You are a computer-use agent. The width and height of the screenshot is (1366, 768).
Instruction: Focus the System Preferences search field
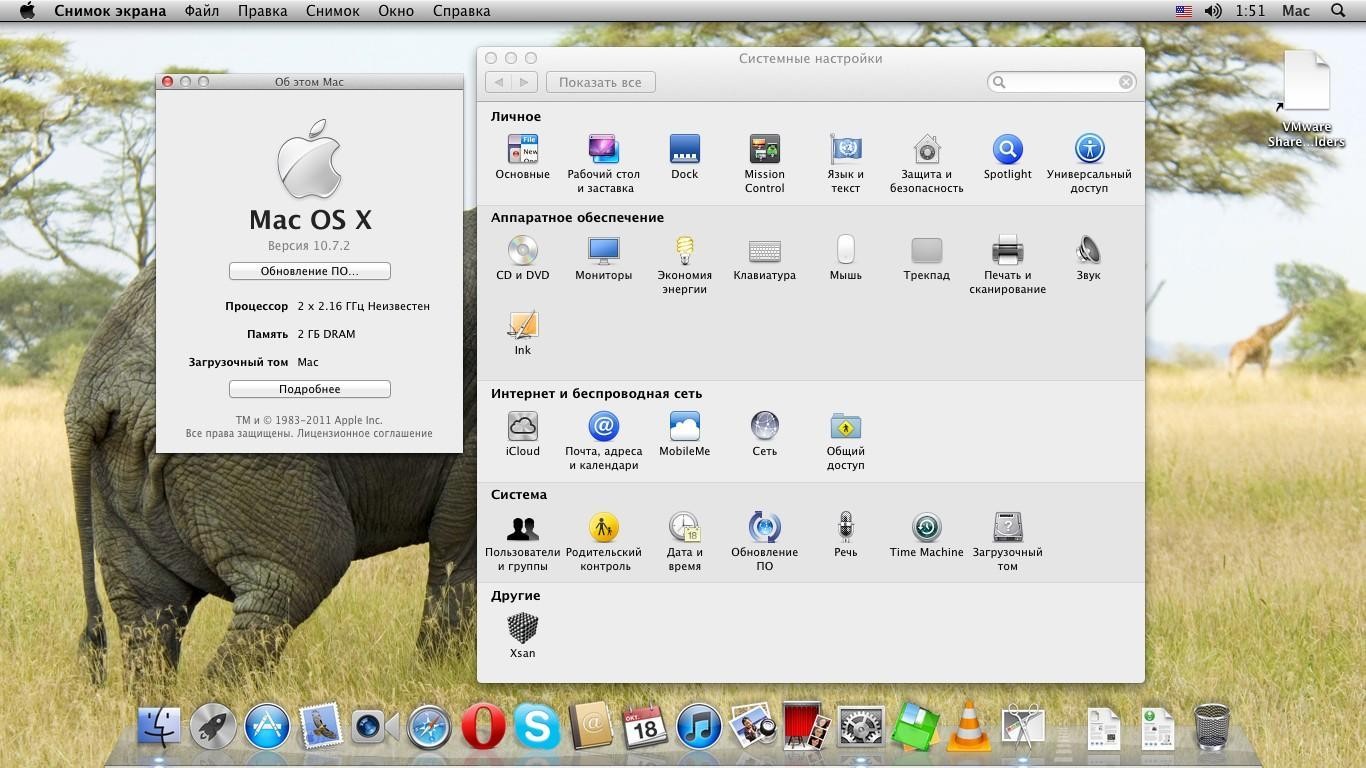pyautogui.click(x=1060, y=82)
